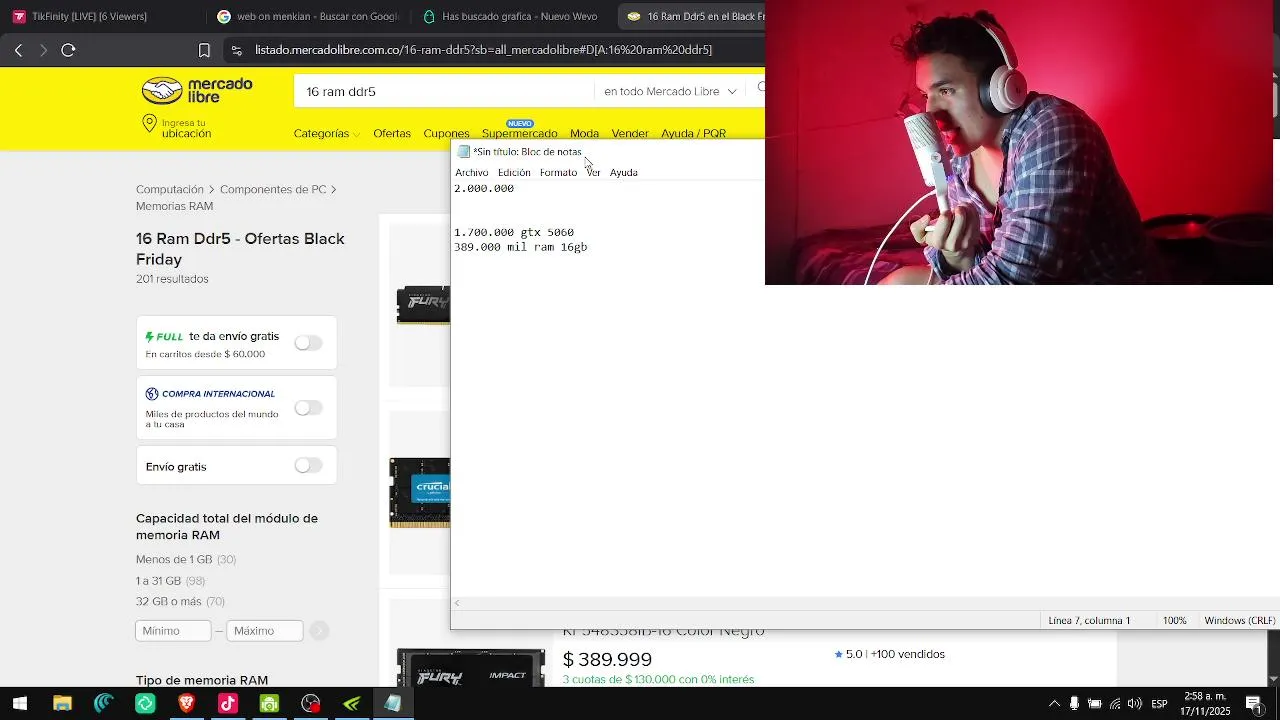Click the battery/power tray icon
Viewport: 1280px width, 720px height.
tap(1094, 704)
